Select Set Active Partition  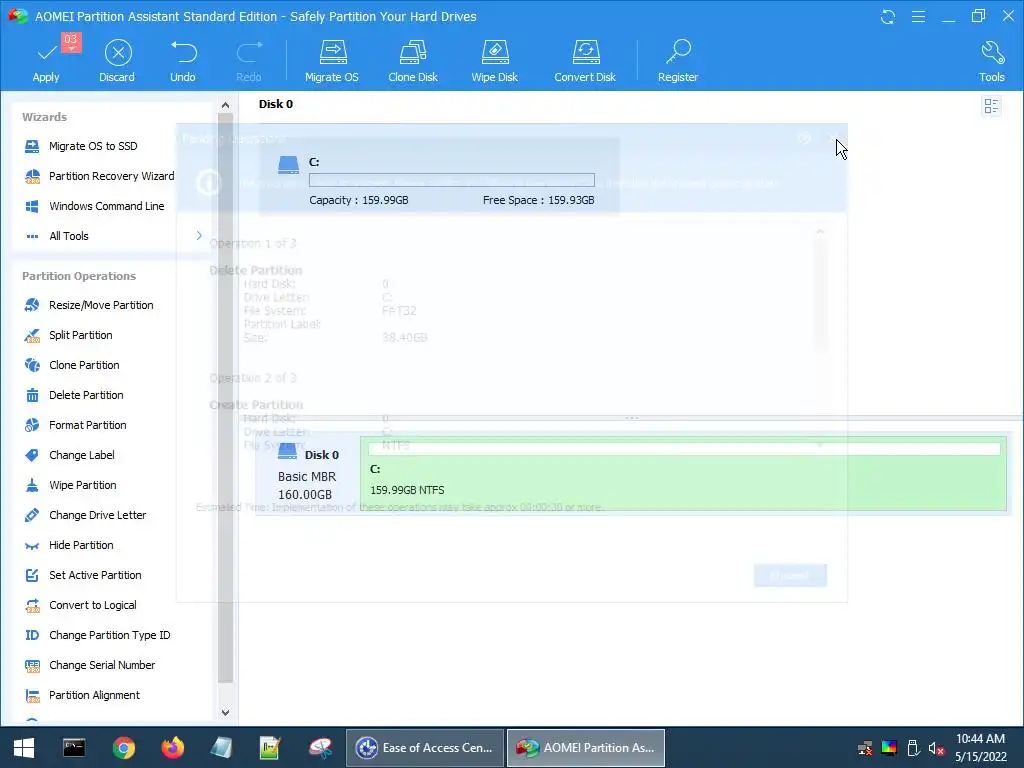click(82, 575)
